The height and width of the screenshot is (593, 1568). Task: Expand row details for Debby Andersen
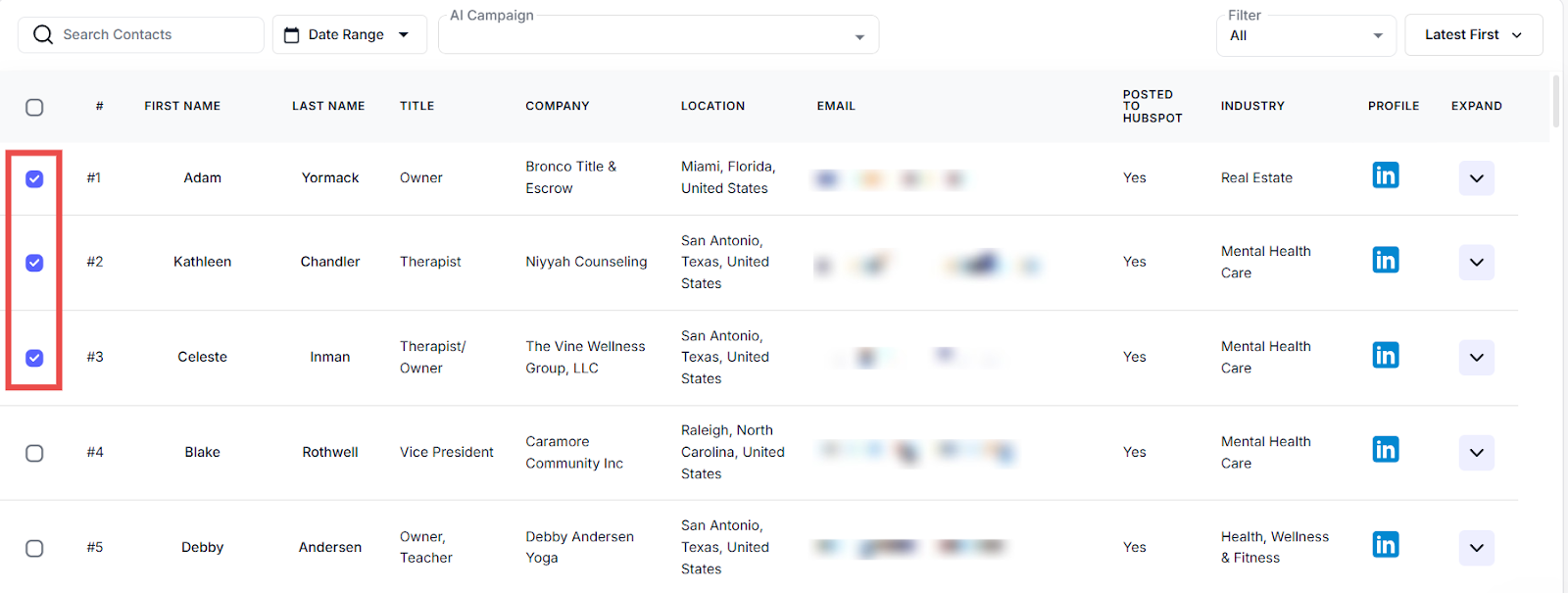[1476, 548]
